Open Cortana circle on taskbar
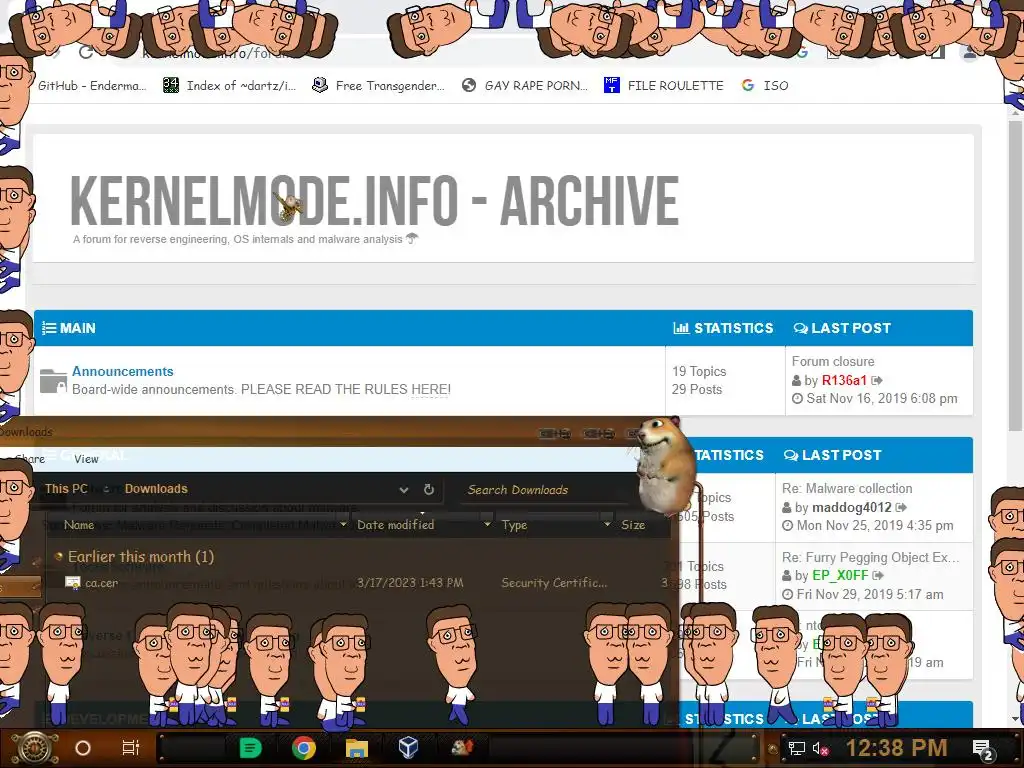The image size is (1024, 768). tap(83, 748)
